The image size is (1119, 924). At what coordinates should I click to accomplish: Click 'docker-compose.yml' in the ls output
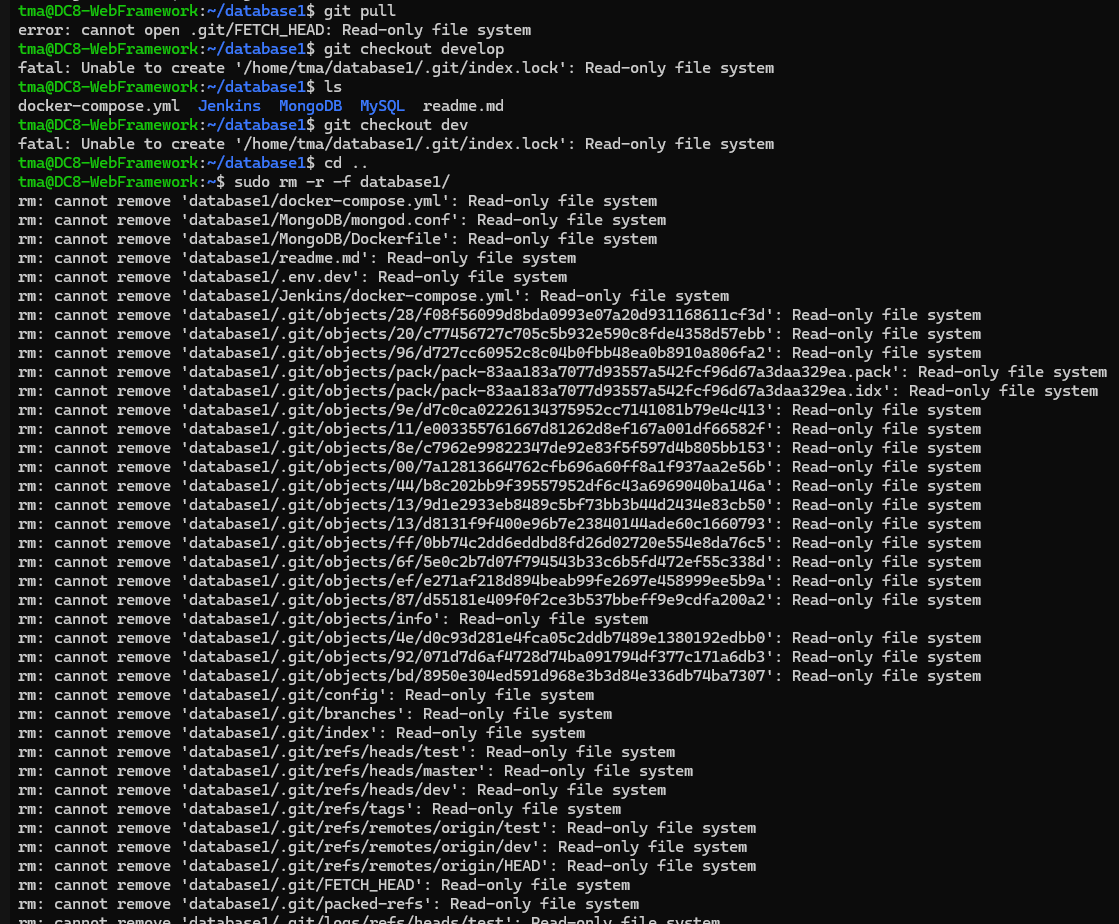click(98, 106)
